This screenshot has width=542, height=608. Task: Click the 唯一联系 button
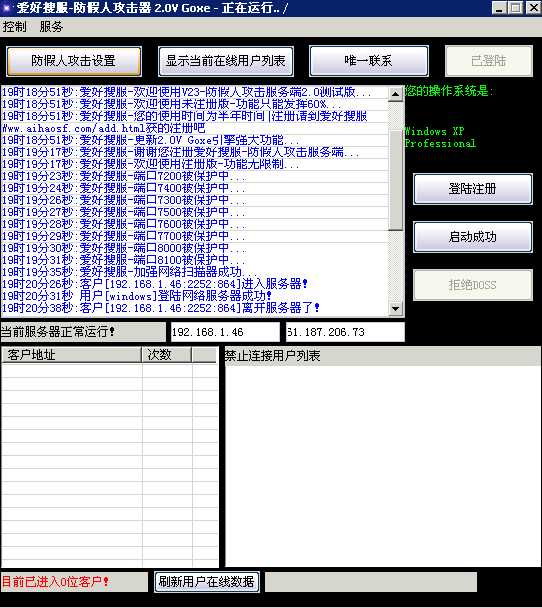click(368, 61)
